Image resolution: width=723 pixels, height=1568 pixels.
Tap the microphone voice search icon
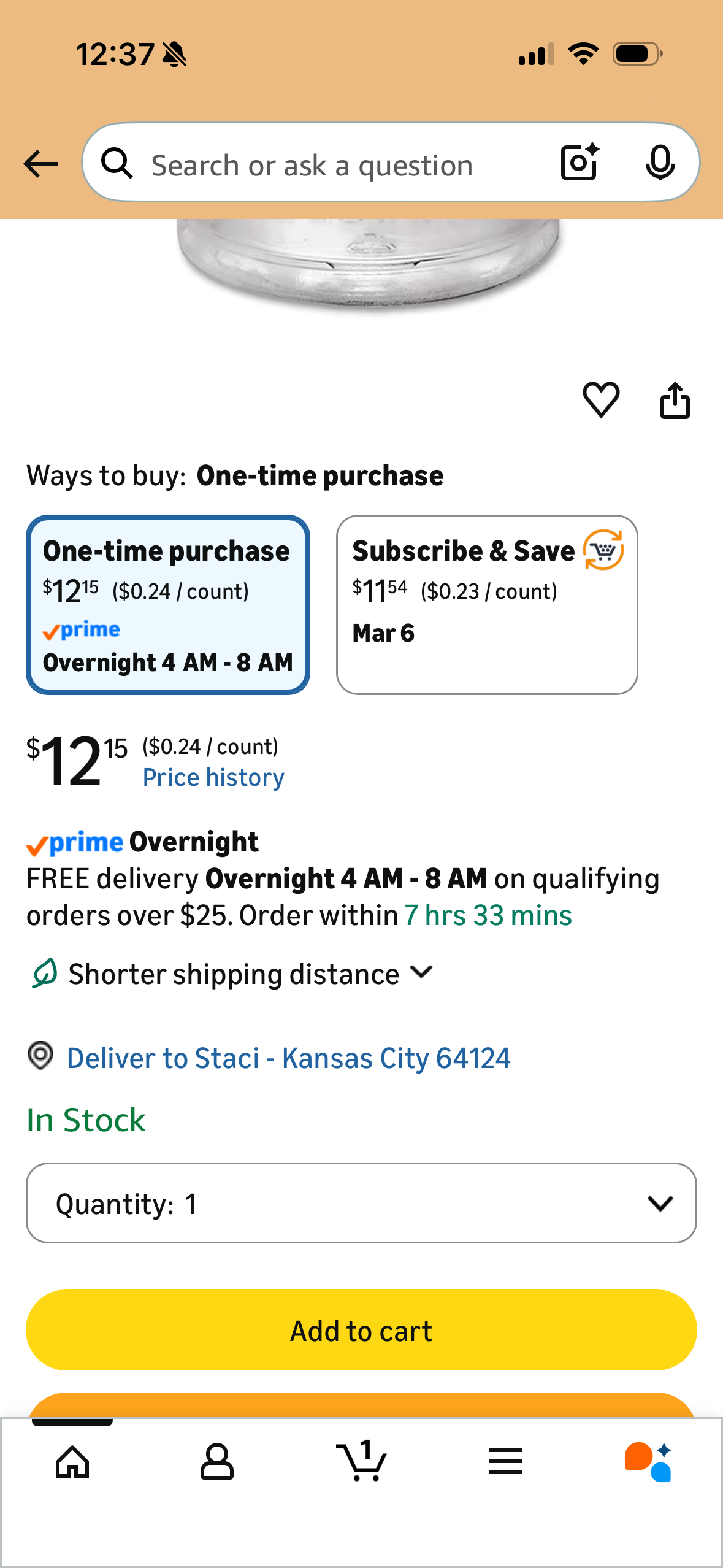point(660,163)
